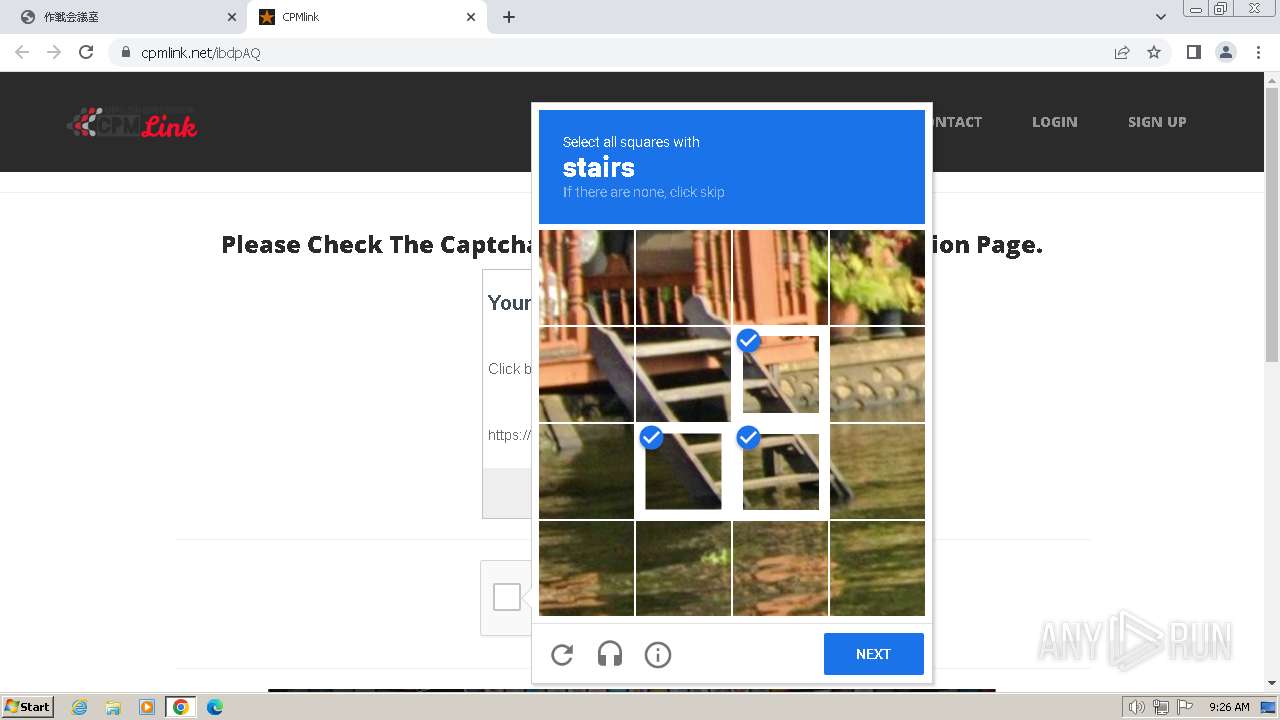Open the captcha help info icon
Image resolution: width=1280 pixels, height=720 pixels.
[x=658, y=655]
